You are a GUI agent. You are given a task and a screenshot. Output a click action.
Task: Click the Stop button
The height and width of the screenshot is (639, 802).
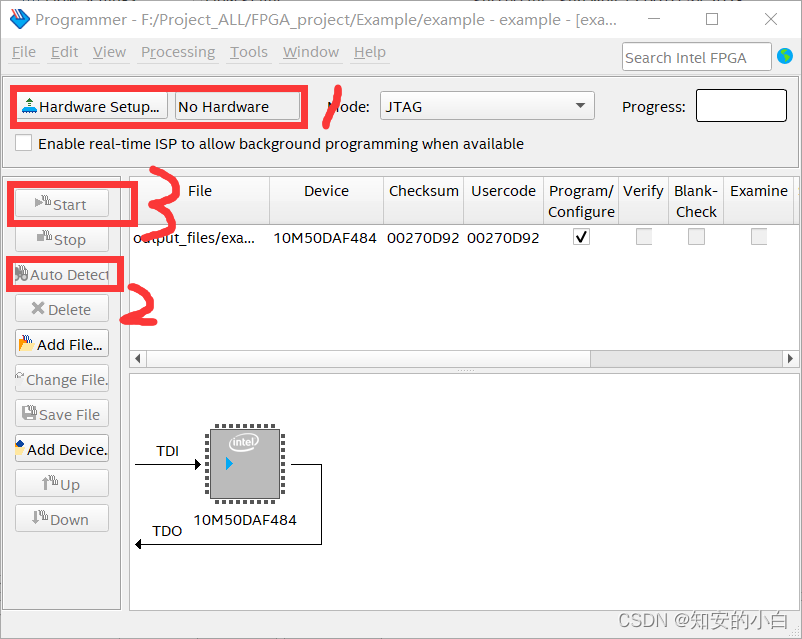[x=62, y=239]
